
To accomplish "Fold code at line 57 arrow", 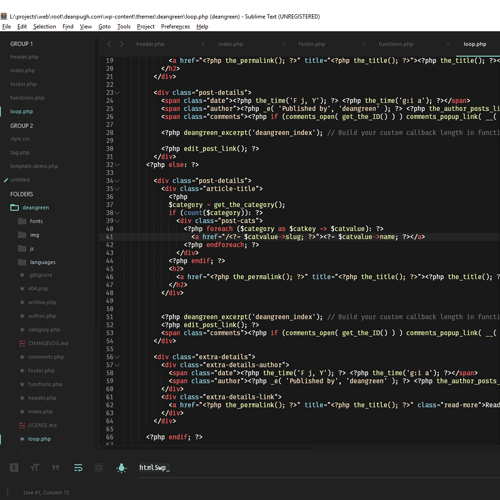I will [117, 365].
